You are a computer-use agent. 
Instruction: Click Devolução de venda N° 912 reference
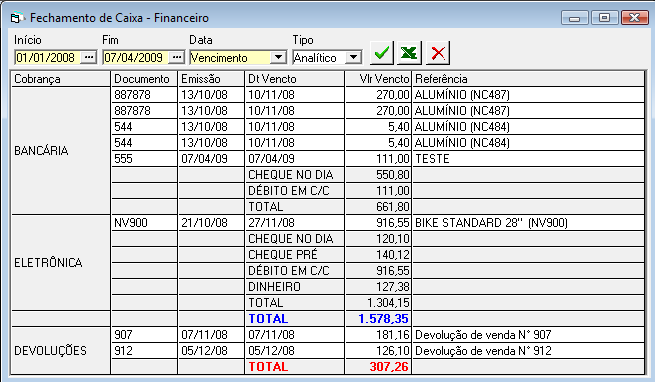tap(528, 351)
